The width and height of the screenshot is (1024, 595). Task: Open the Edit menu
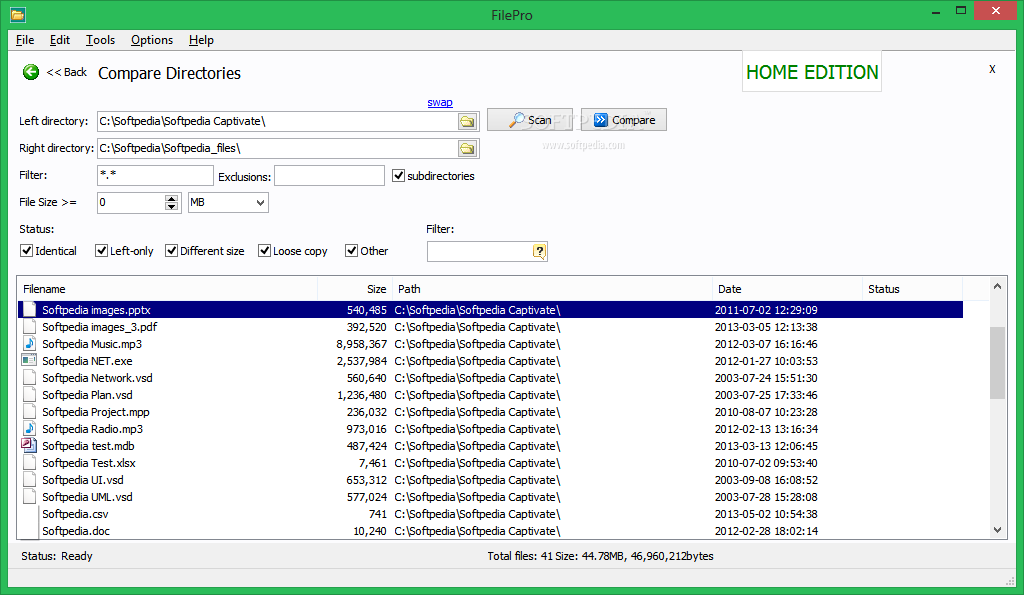tap(59, 40)
